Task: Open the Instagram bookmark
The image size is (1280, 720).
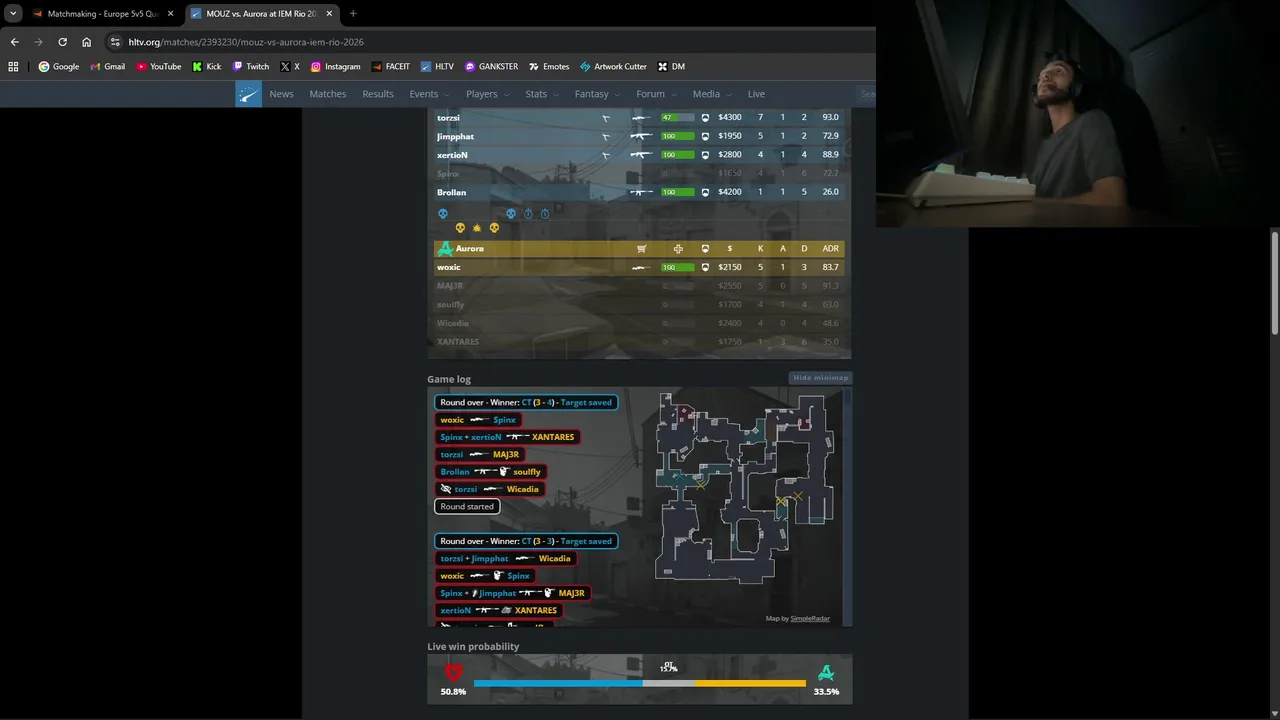Action: [335, 67]
